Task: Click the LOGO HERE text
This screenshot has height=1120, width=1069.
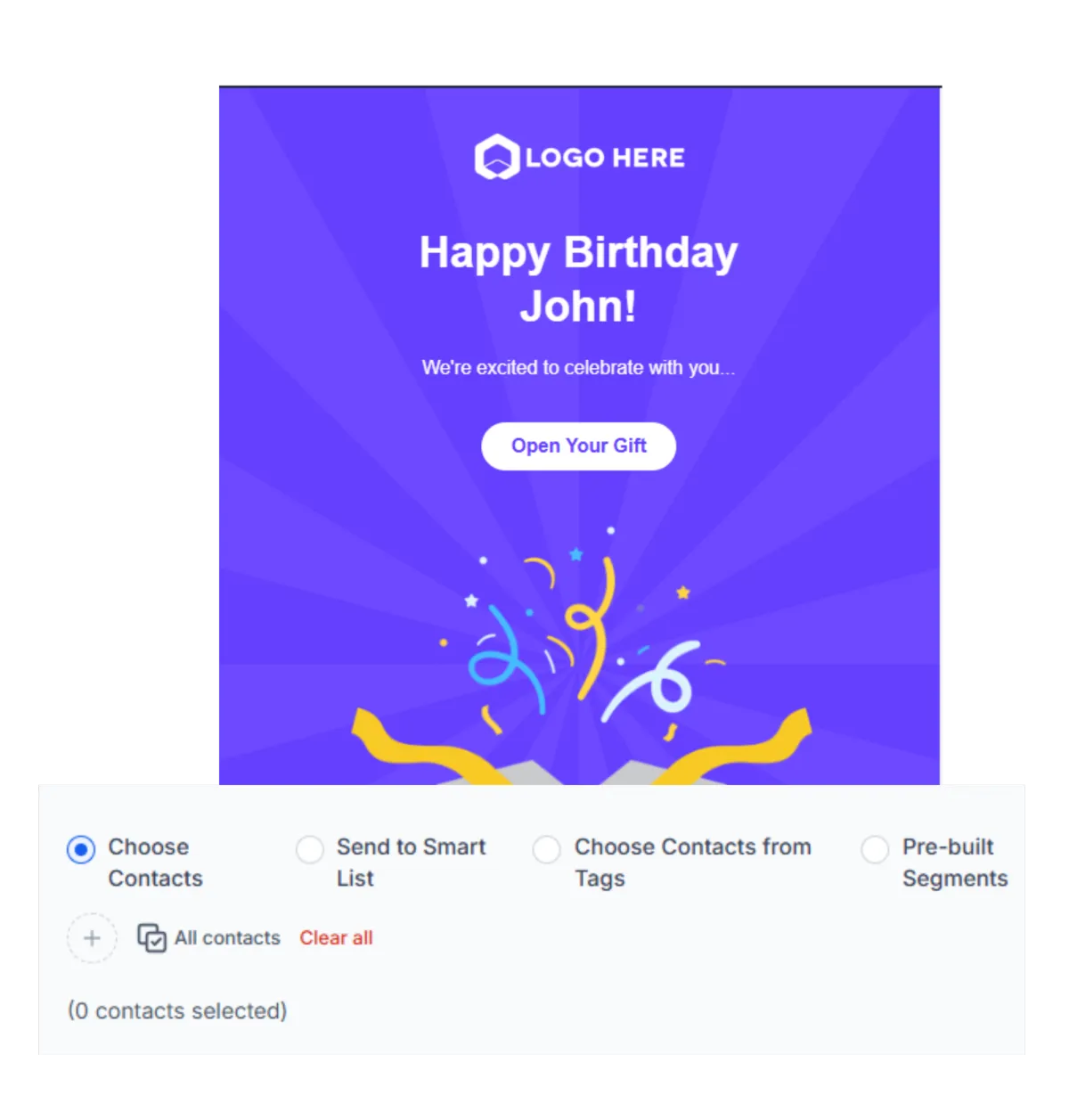Action: [x=605, y=158]
